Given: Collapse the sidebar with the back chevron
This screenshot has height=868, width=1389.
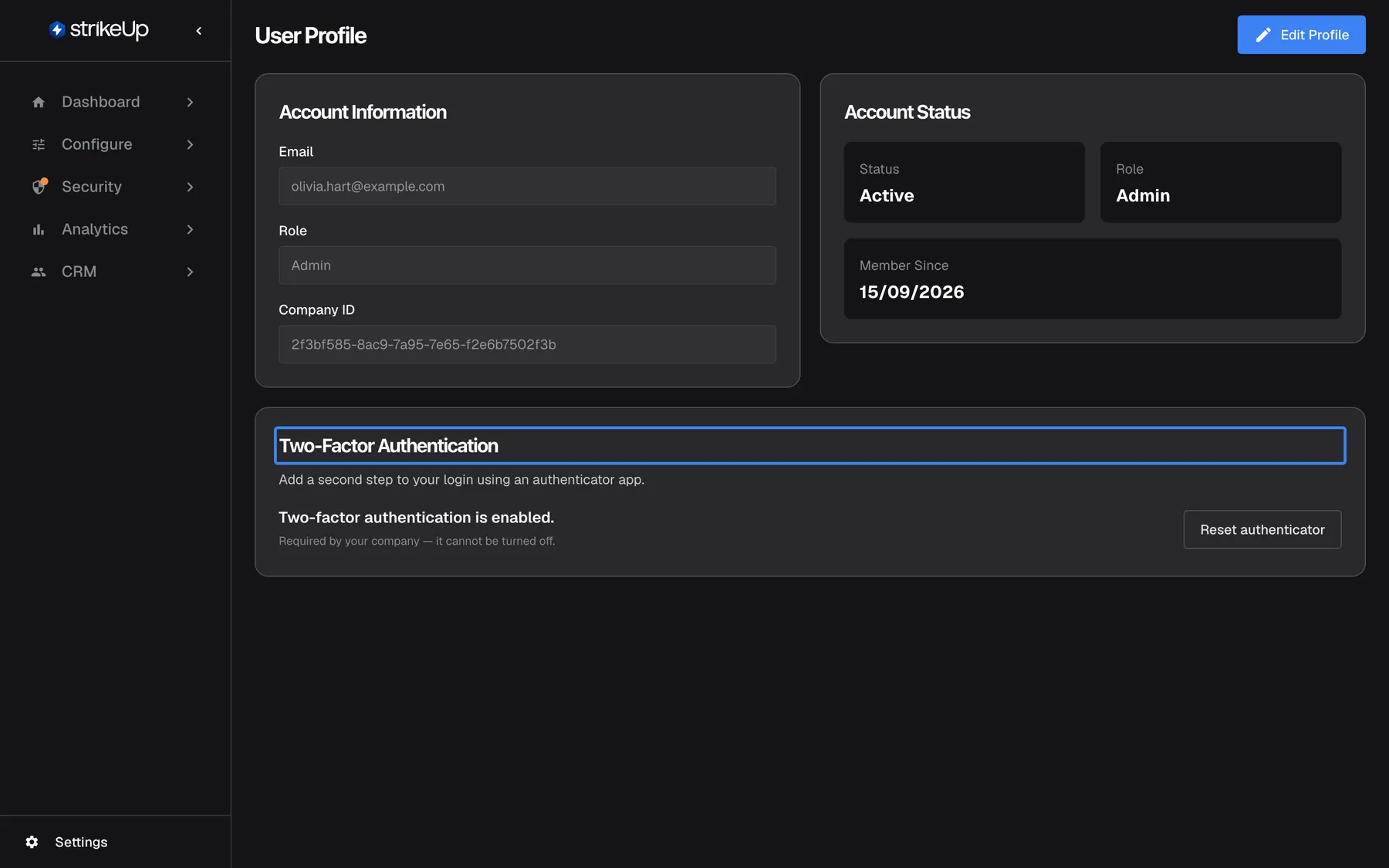Looking at the screenshot, I should 199,31.
